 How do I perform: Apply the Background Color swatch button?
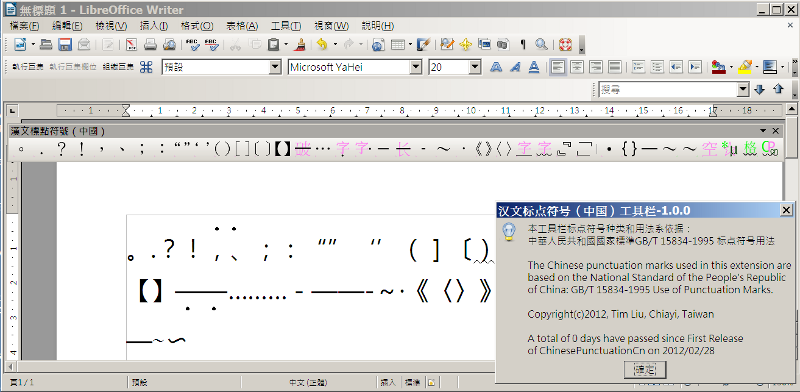tap(770, 67)
